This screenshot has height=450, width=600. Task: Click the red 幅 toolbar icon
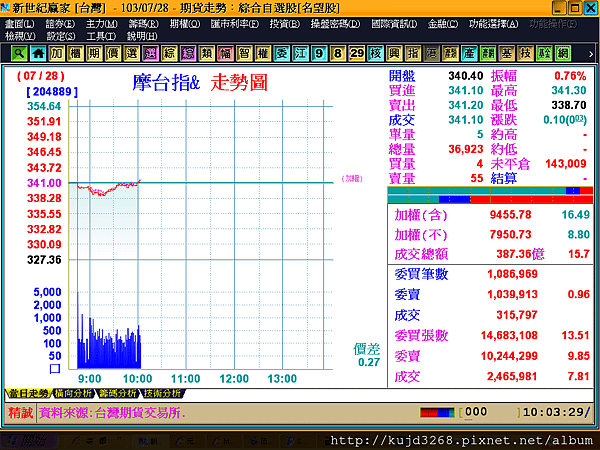(225, 53)
